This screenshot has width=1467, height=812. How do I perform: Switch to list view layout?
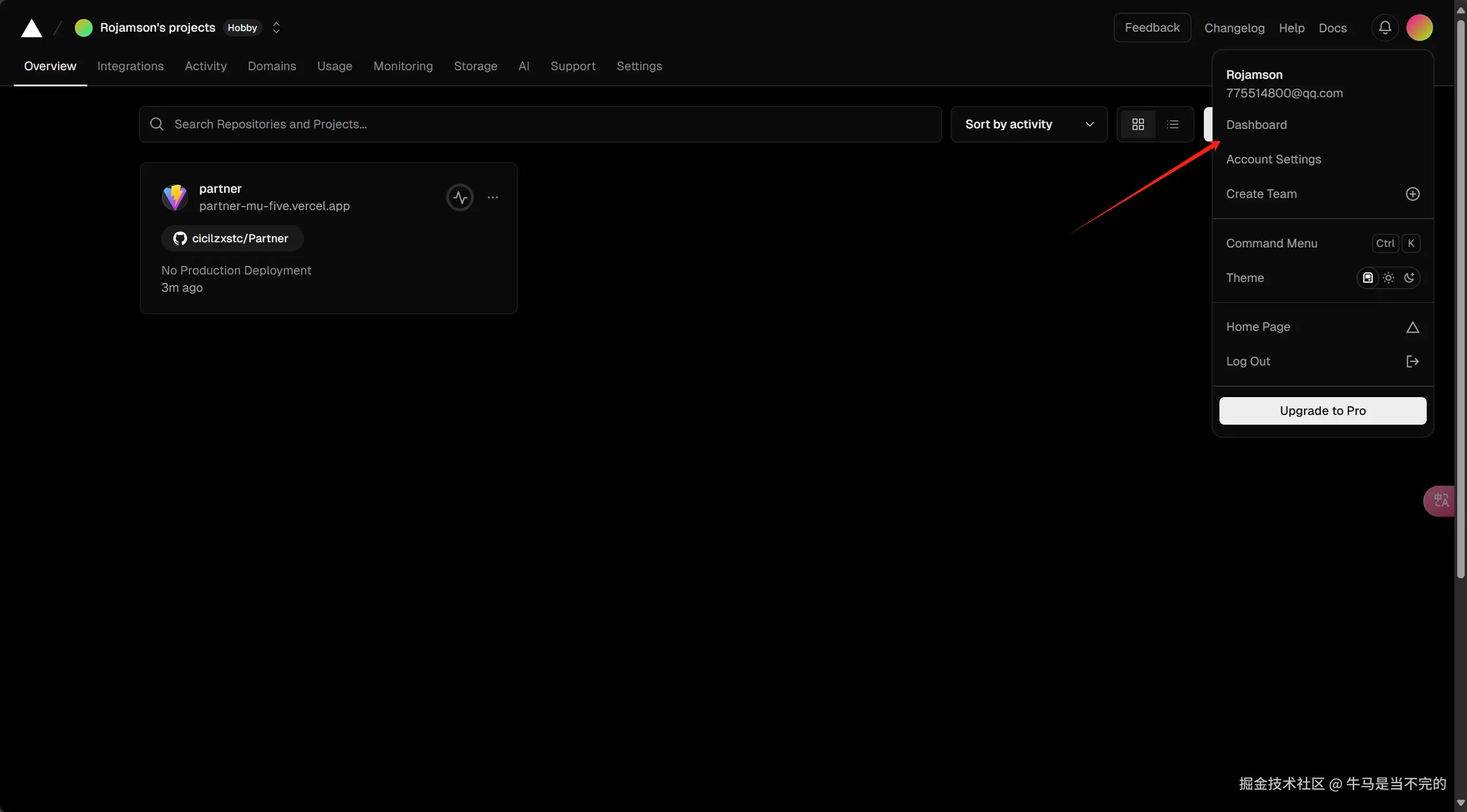point(1173,124)
